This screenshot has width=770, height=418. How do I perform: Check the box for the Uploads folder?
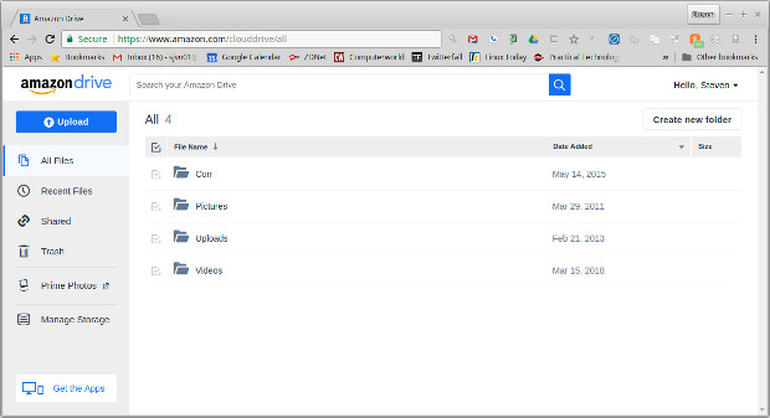(x=156, y=239)
